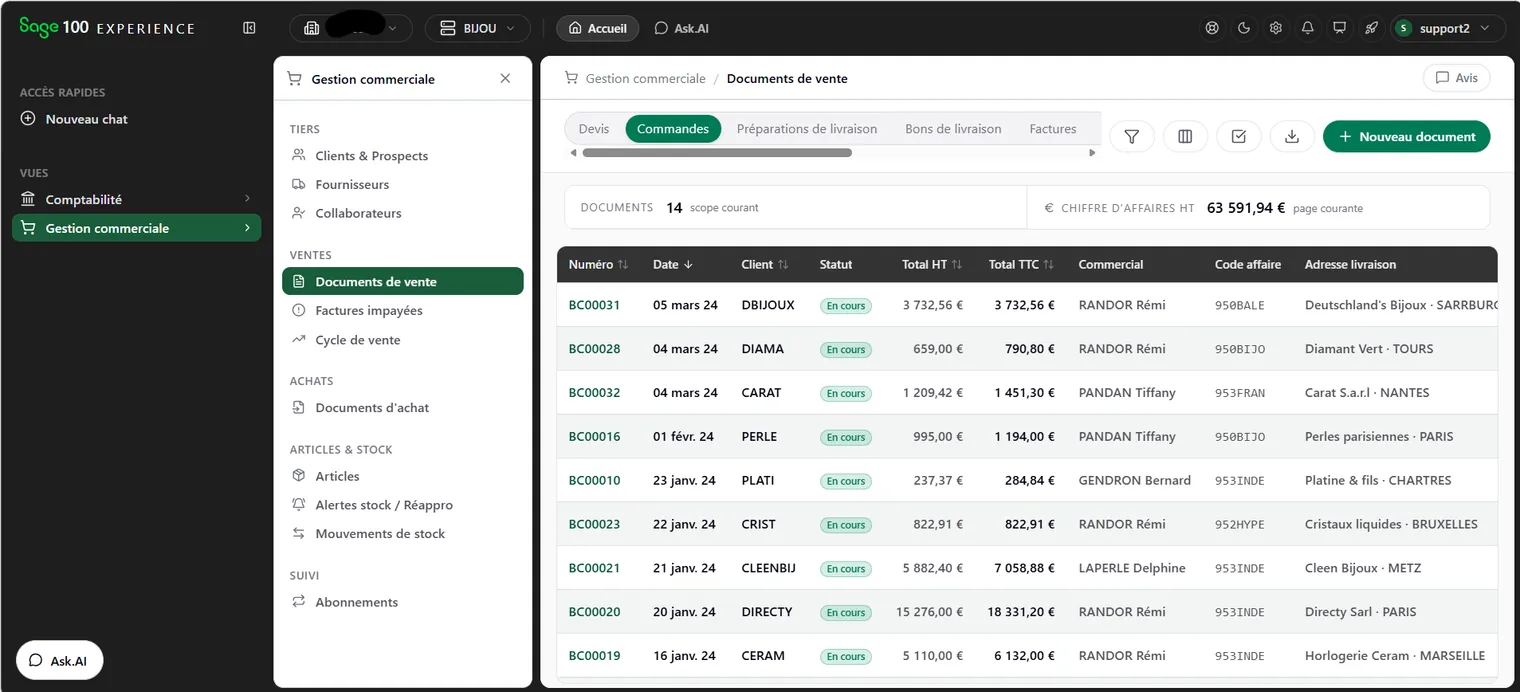The image size is (1520, 692).
Task: Click Carat S.a.r.l · NANTES address
Action: tap(1366, 393)
